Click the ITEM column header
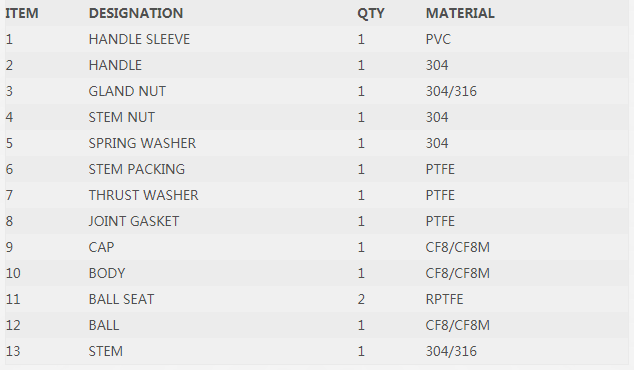The width and height of the screenshot is (634, 370). click(22, 13)
